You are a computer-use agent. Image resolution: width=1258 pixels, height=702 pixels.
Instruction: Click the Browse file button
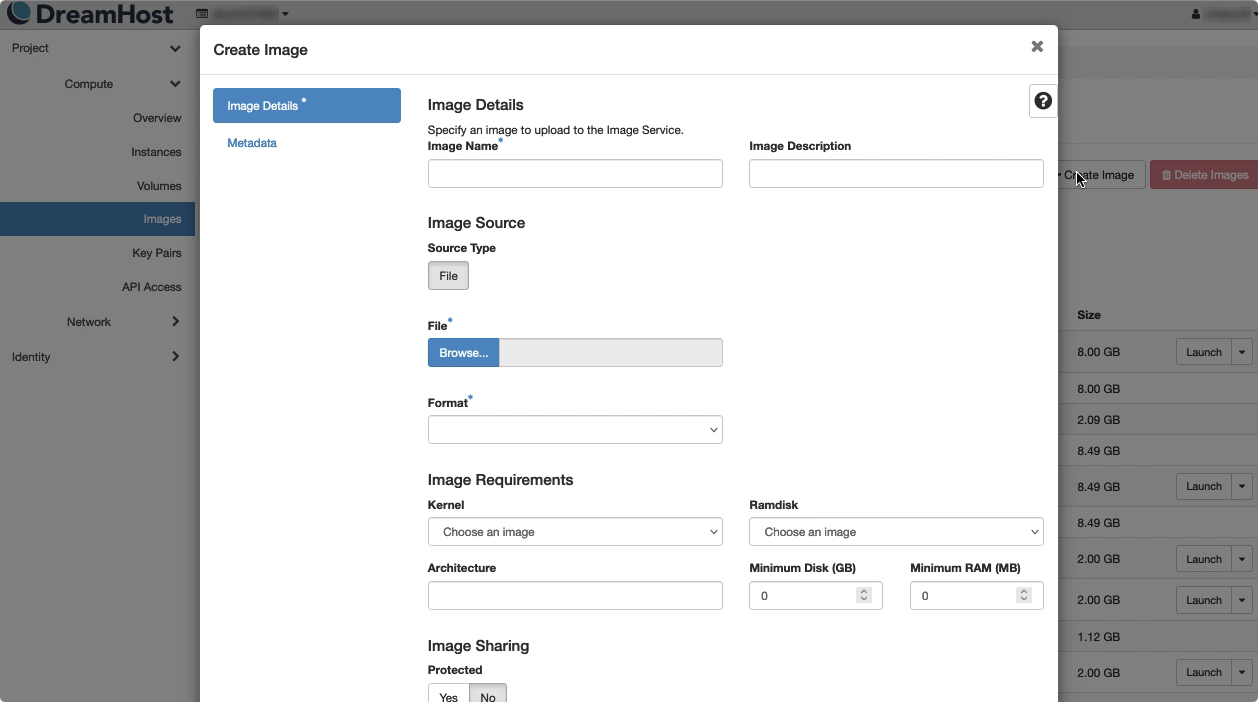coord(463,353)
